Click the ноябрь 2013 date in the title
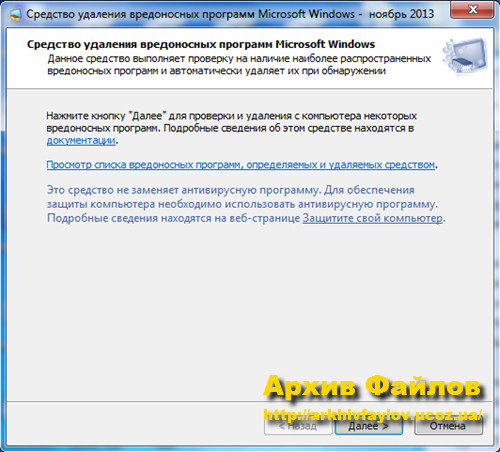 pyautogui.click(x=401, y=14)
